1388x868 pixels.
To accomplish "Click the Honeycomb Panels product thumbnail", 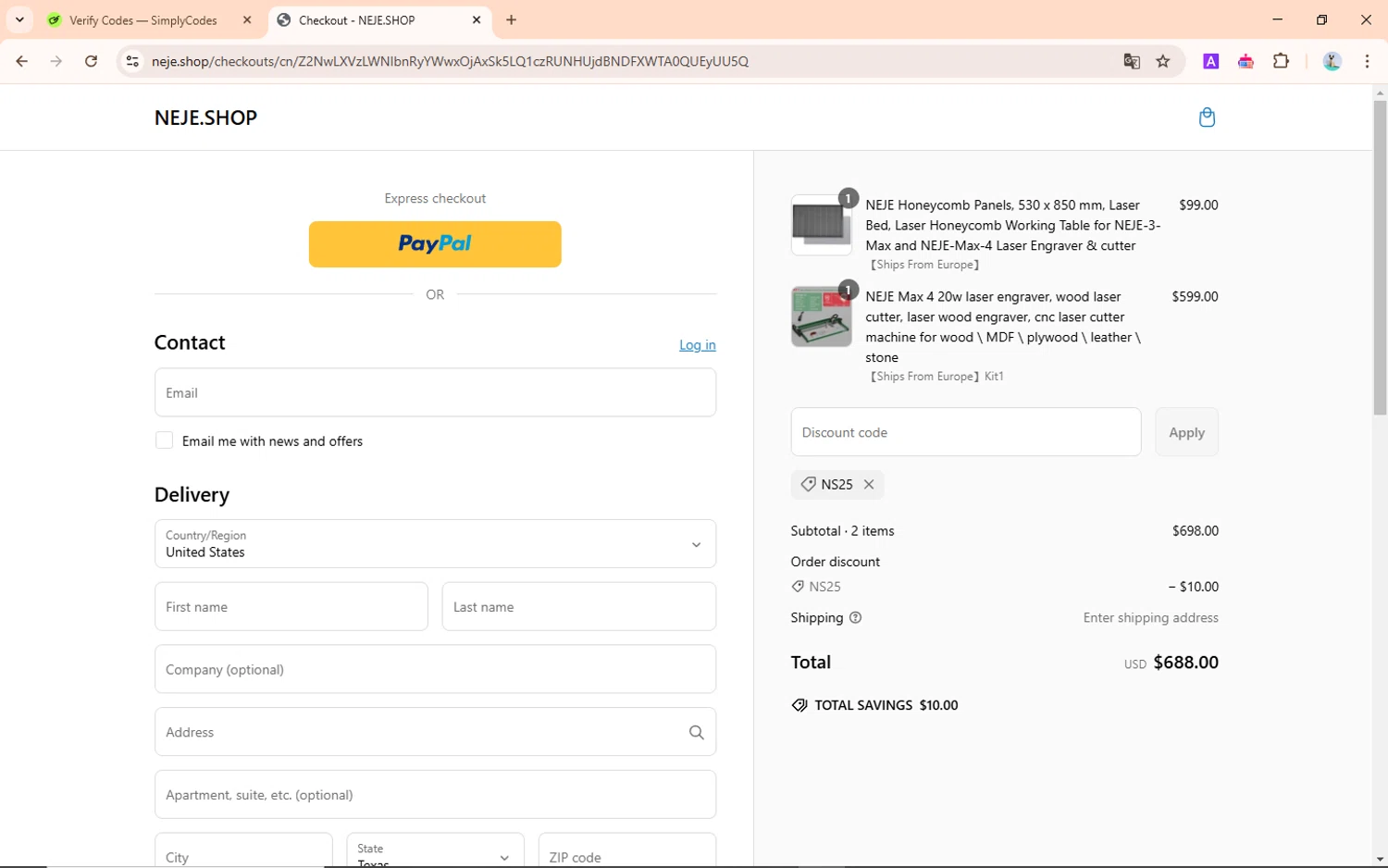I will [821, 225].
